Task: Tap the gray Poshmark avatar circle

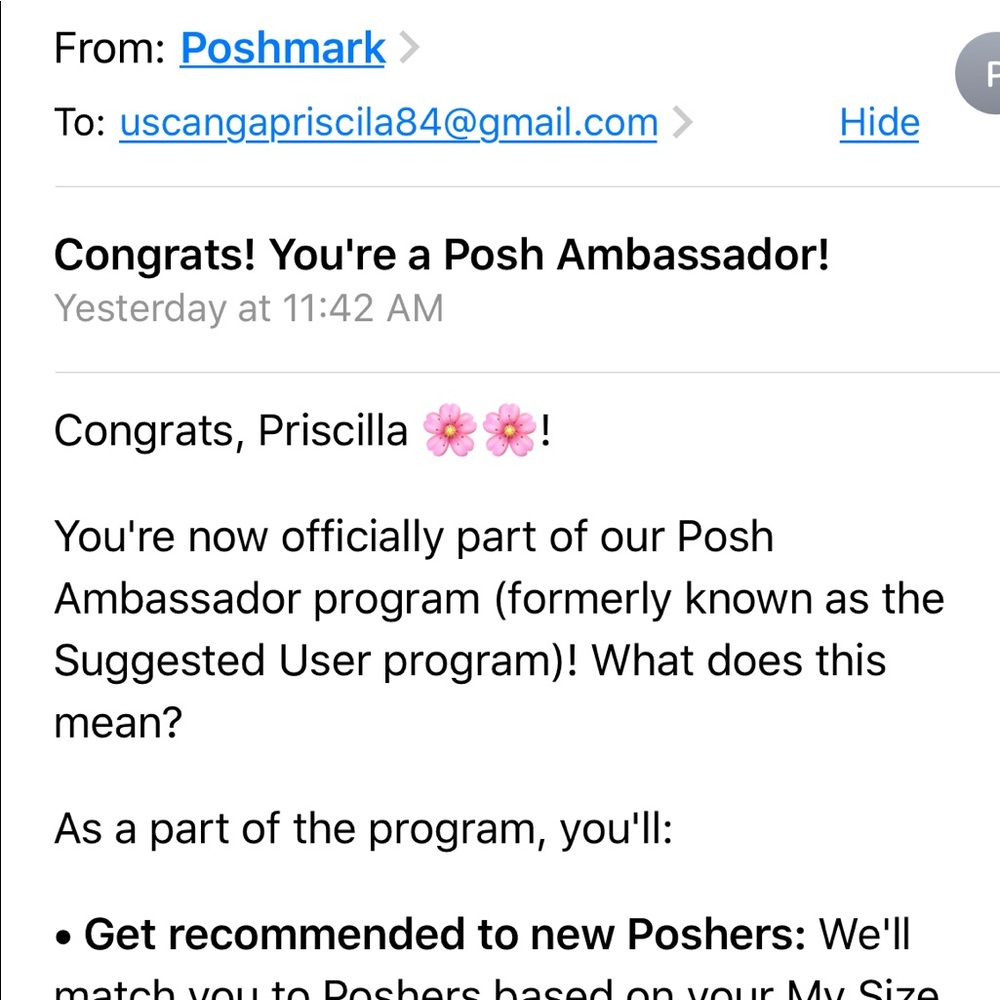Action: point(985,73)
